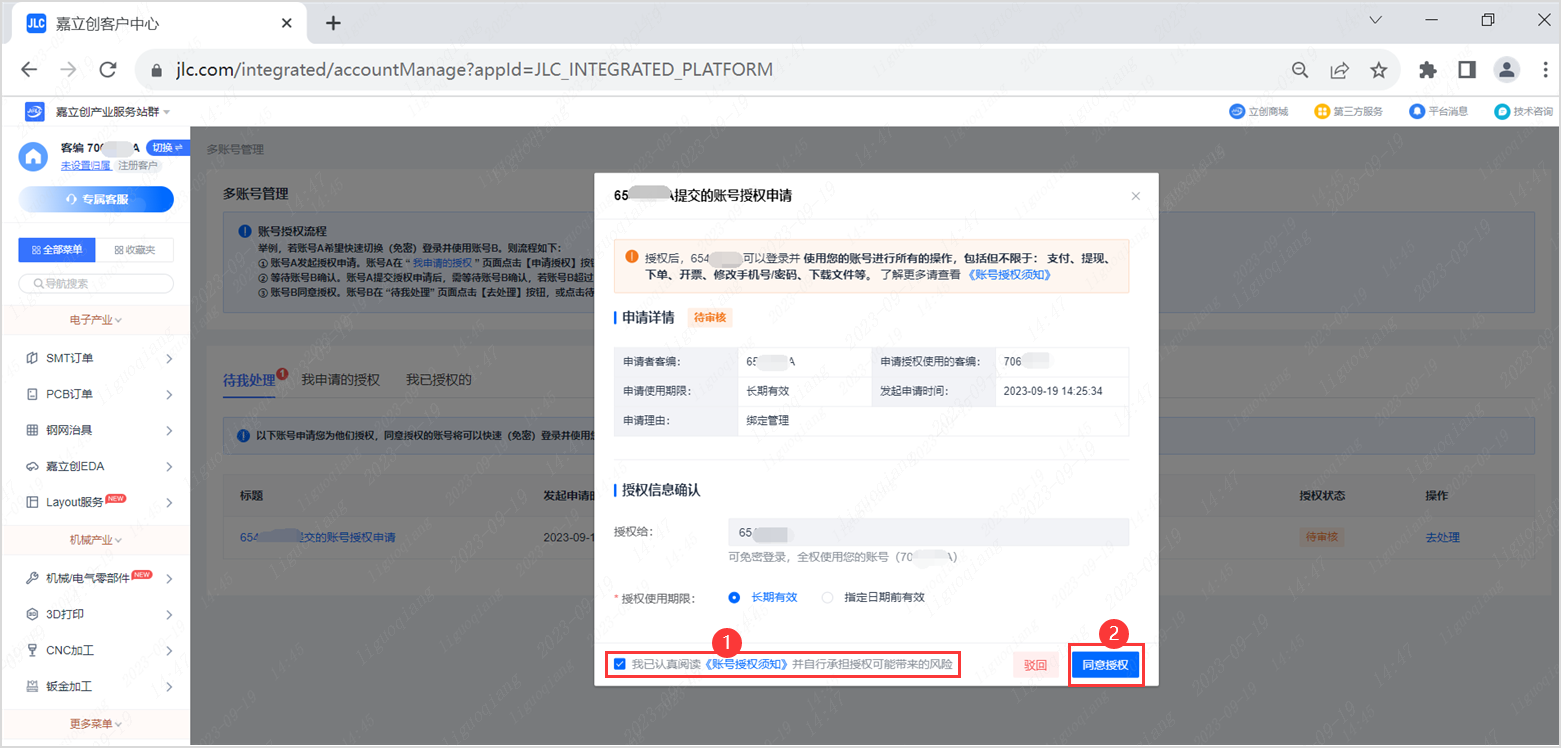Open 平台消息 notifications icon
1562x749 pixels.
tap(1416, 111)
